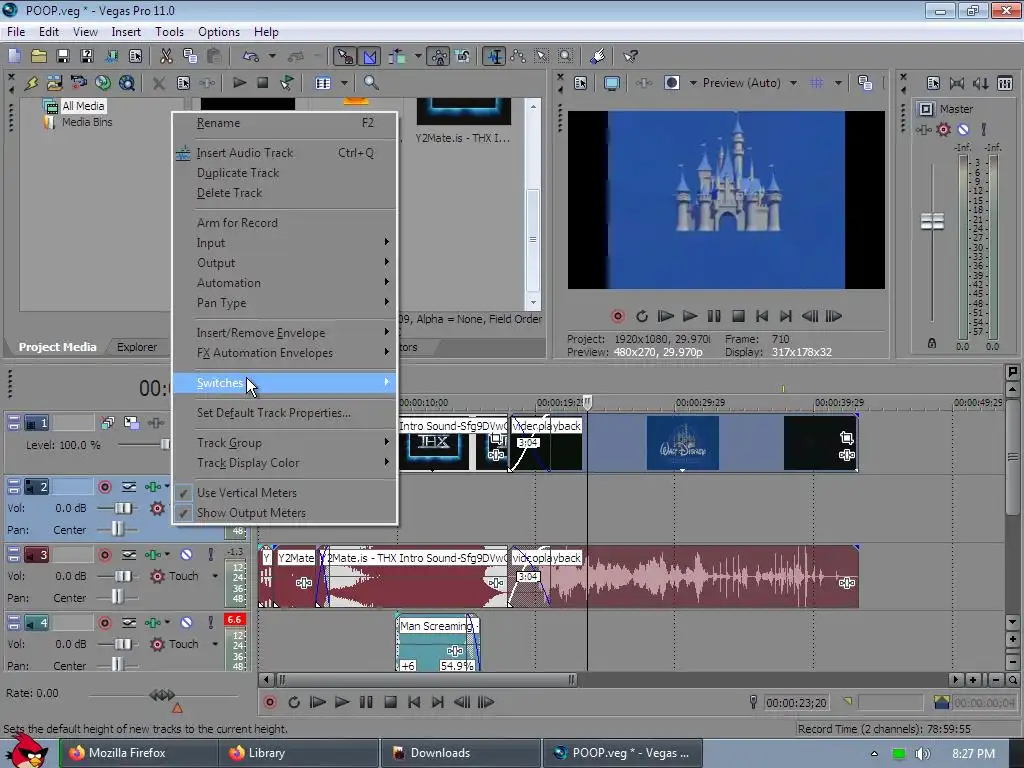
Task: Click the pan/crop icon on the Disney clip
Action: 847,438
